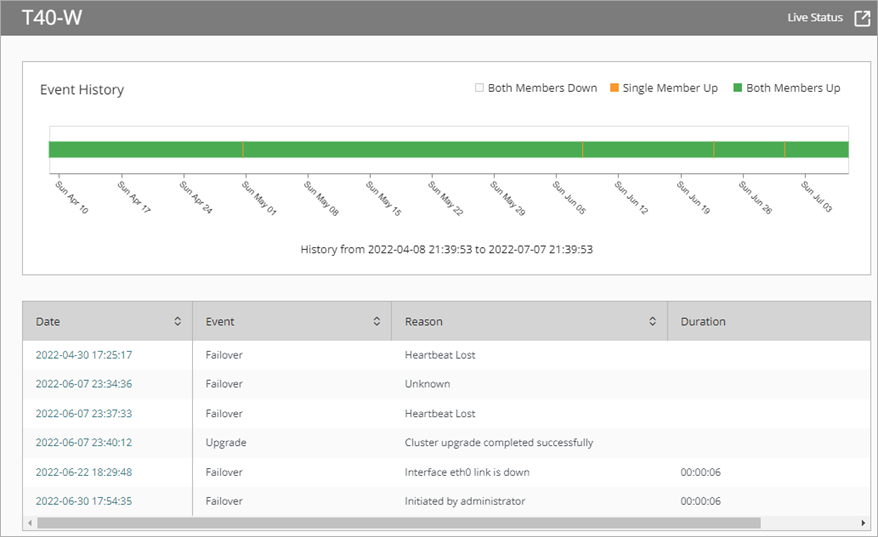Open the 2022-06-07 23:37:33 event entry
The image size is (878, 537).
coord(84,413)
